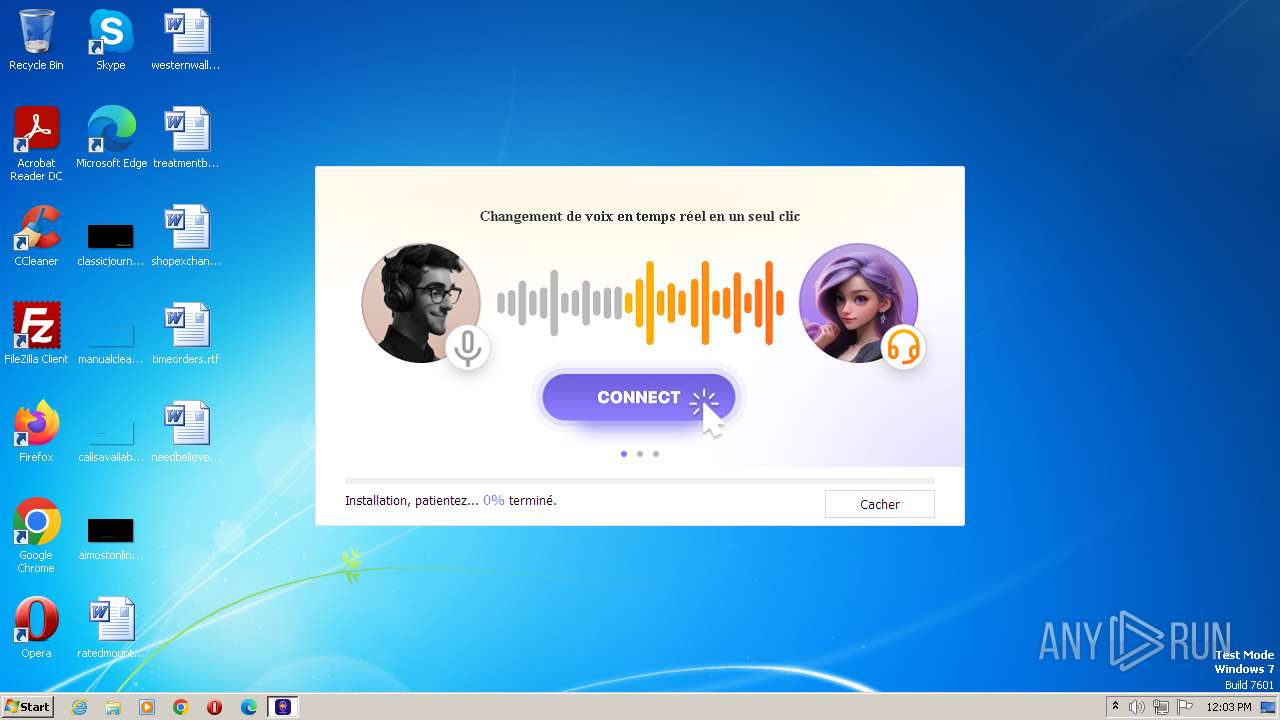Click the installation progress bar
The width and height of the screenshot is (1280, 720).
[x=640, y=481]
